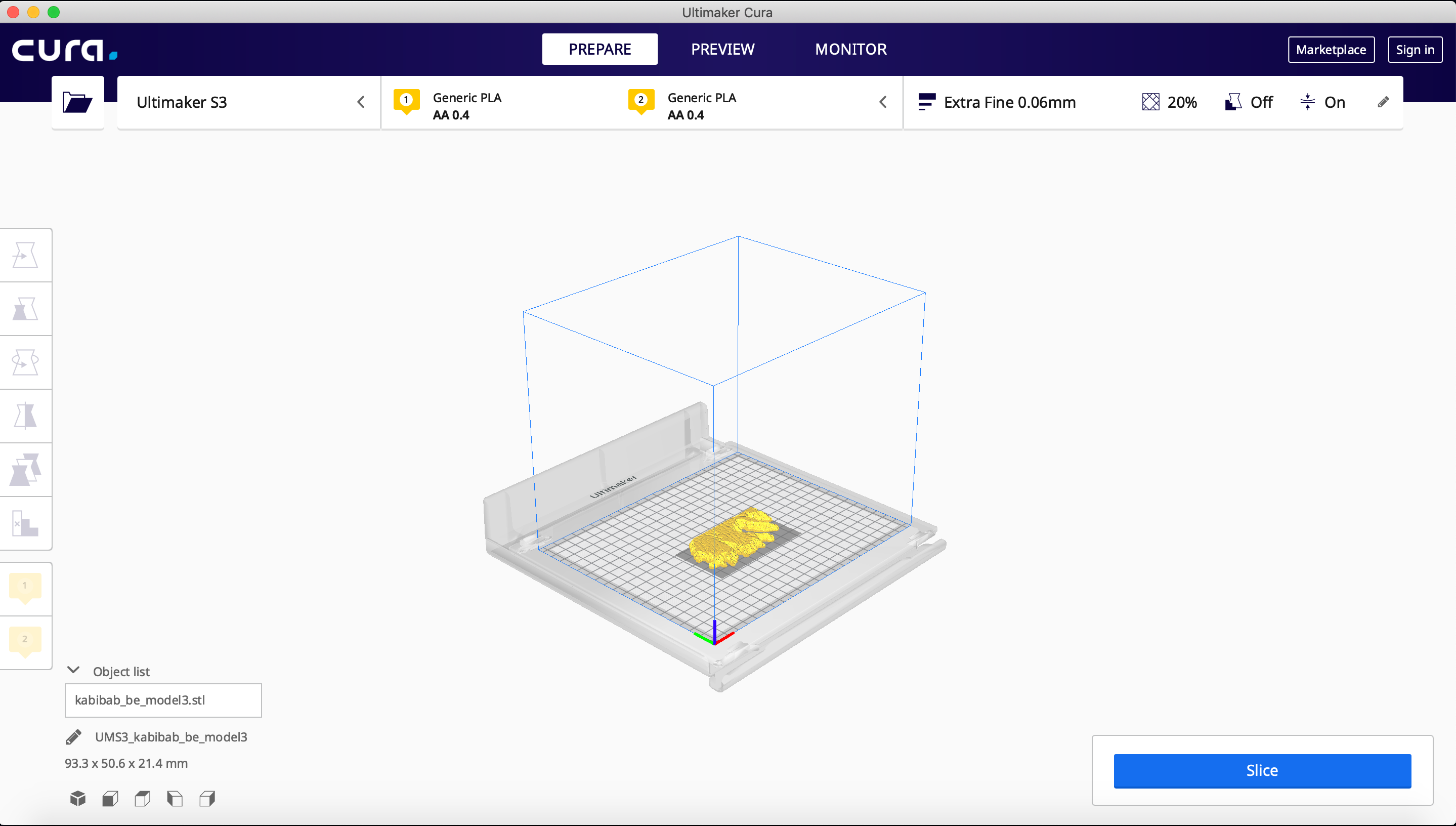Click extruder 2 badge for Generic PLA
Image resolution: width=1456 pixels, height=826 pixels.
[641, 101]
